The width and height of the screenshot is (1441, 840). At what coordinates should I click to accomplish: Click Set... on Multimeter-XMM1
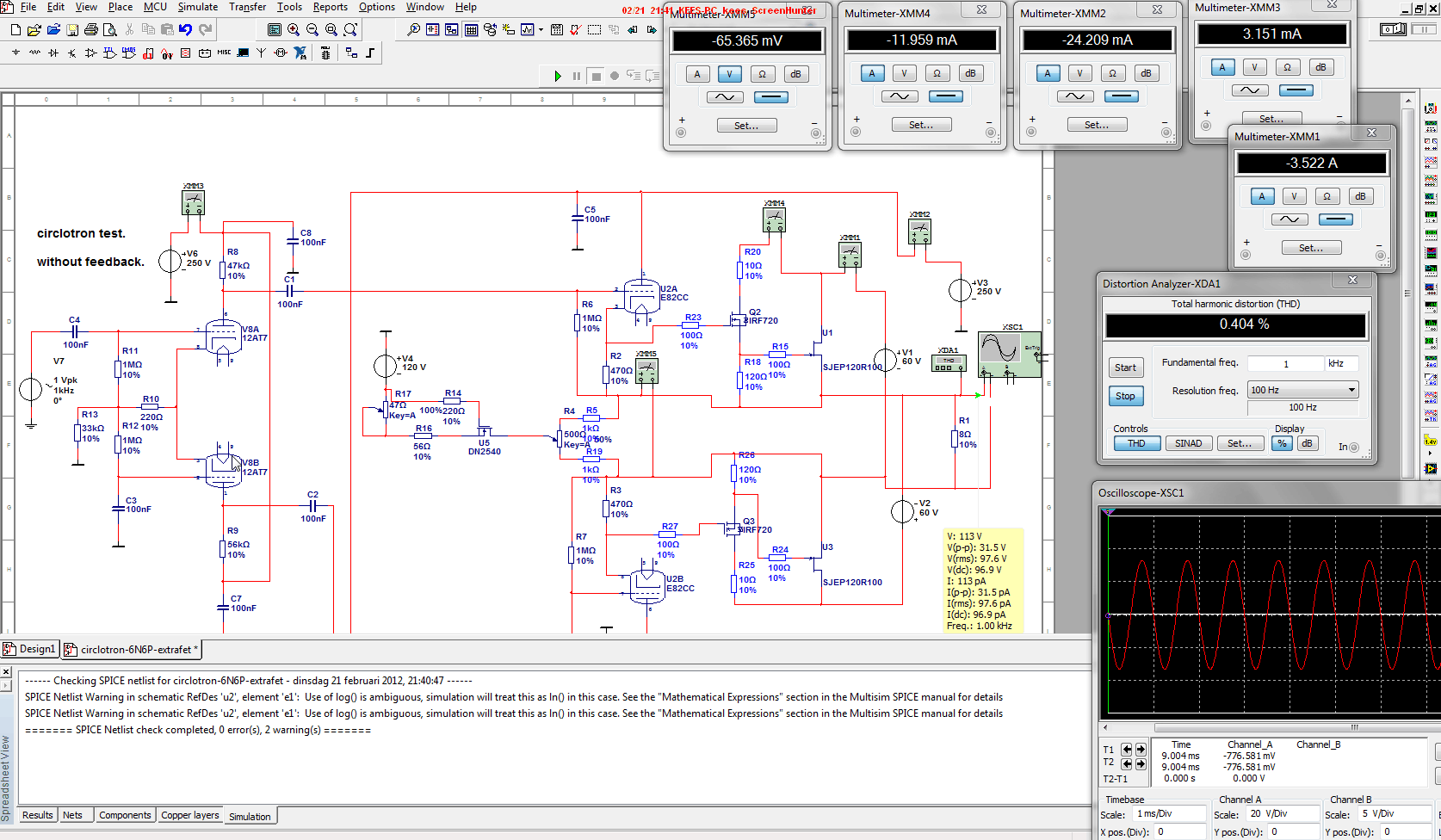1311,248
